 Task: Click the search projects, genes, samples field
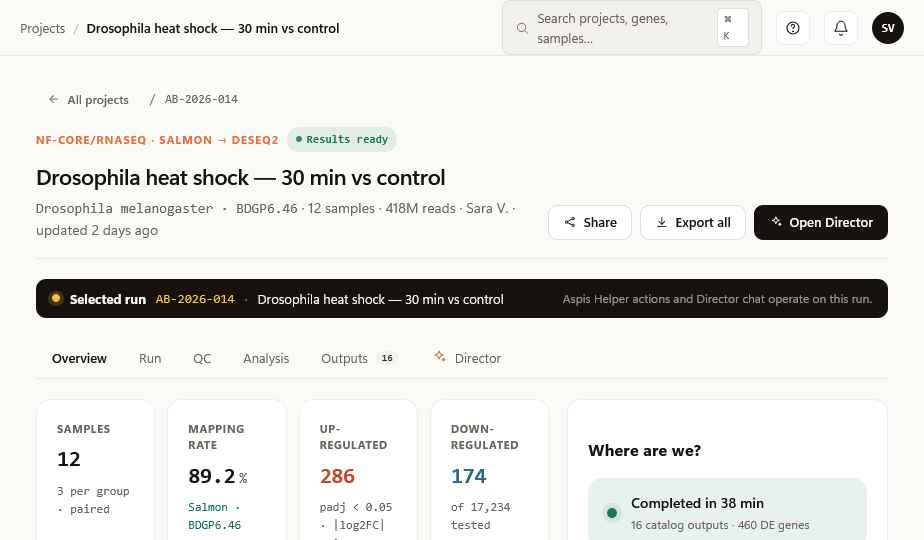(x=632, y=28)
